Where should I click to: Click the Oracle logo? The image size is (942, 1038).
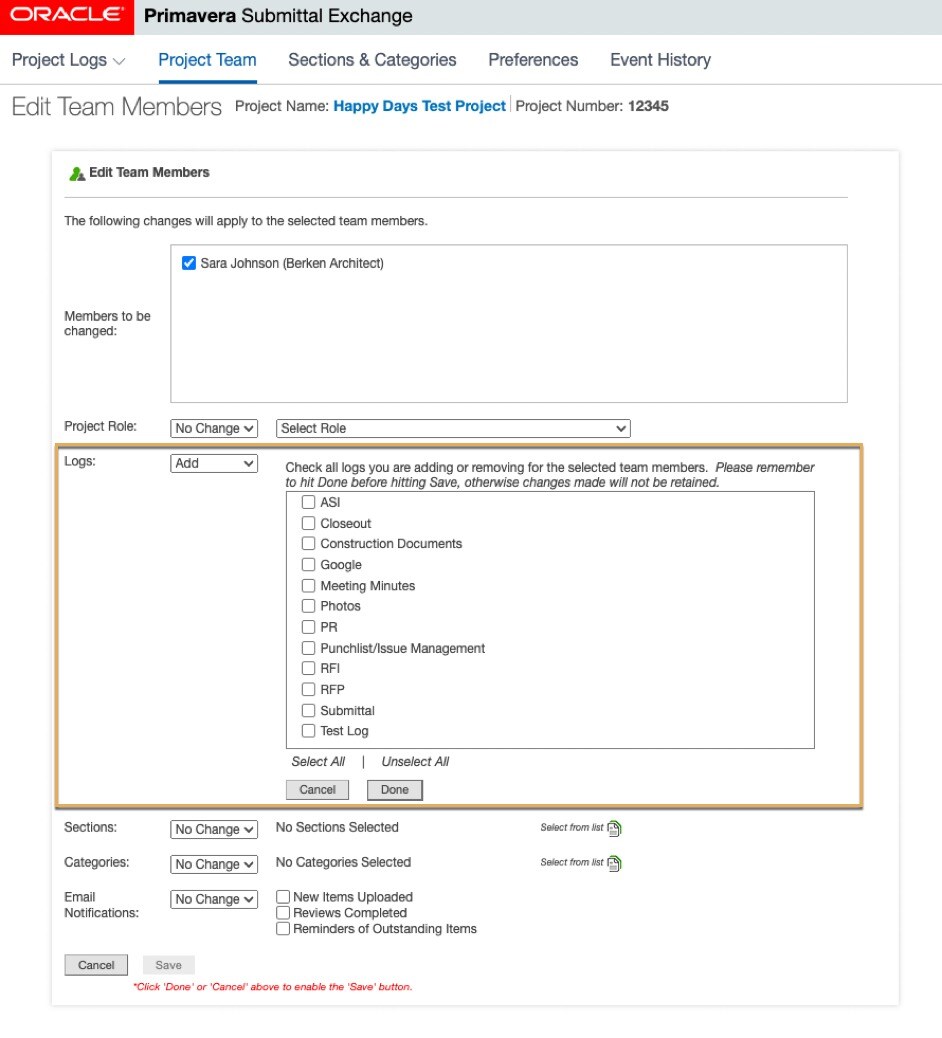[x=66, y=16]
